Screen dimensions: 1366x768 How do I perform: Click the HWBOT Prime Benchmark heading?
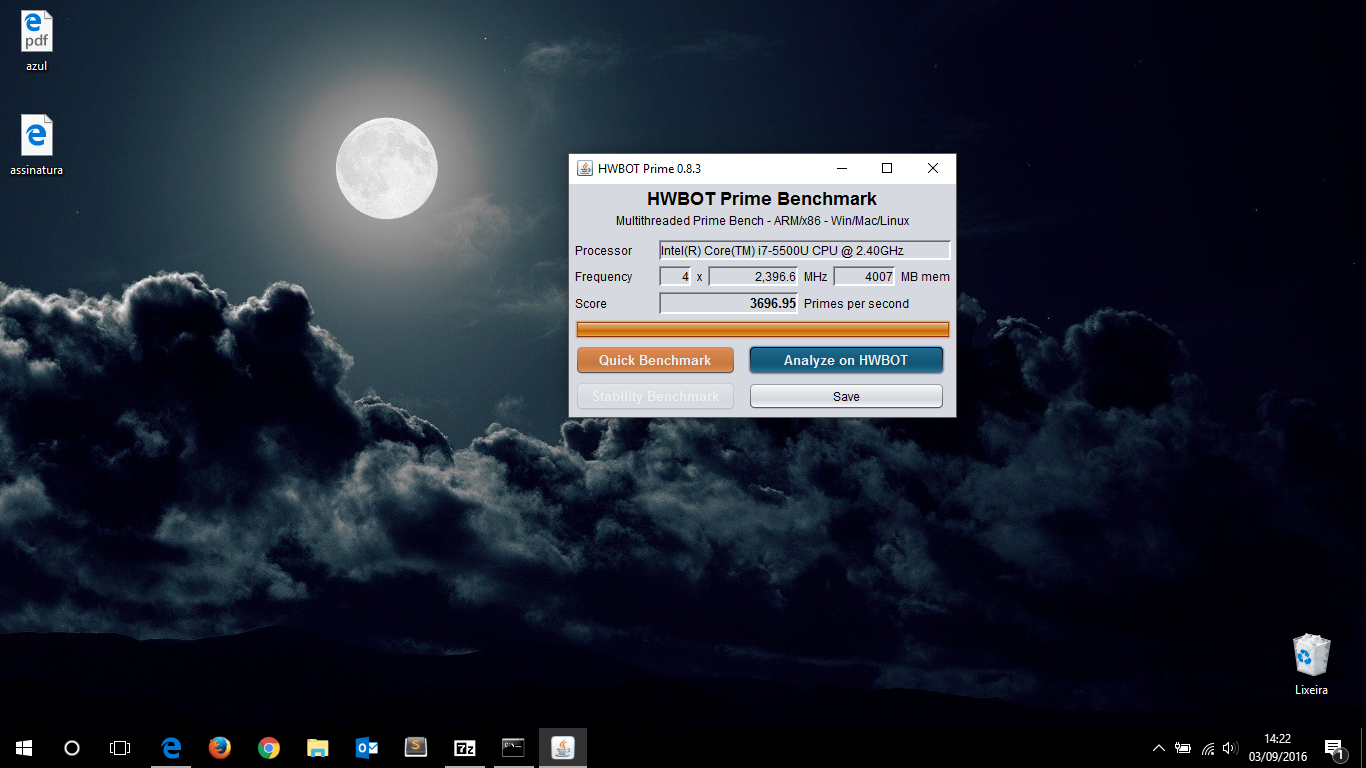[x=762, y=199]
